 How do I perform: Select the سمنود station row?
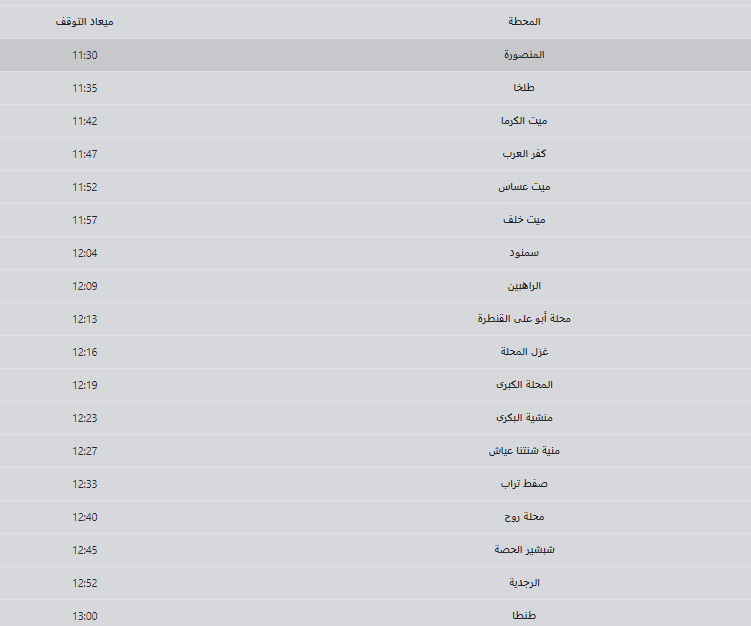376,253
